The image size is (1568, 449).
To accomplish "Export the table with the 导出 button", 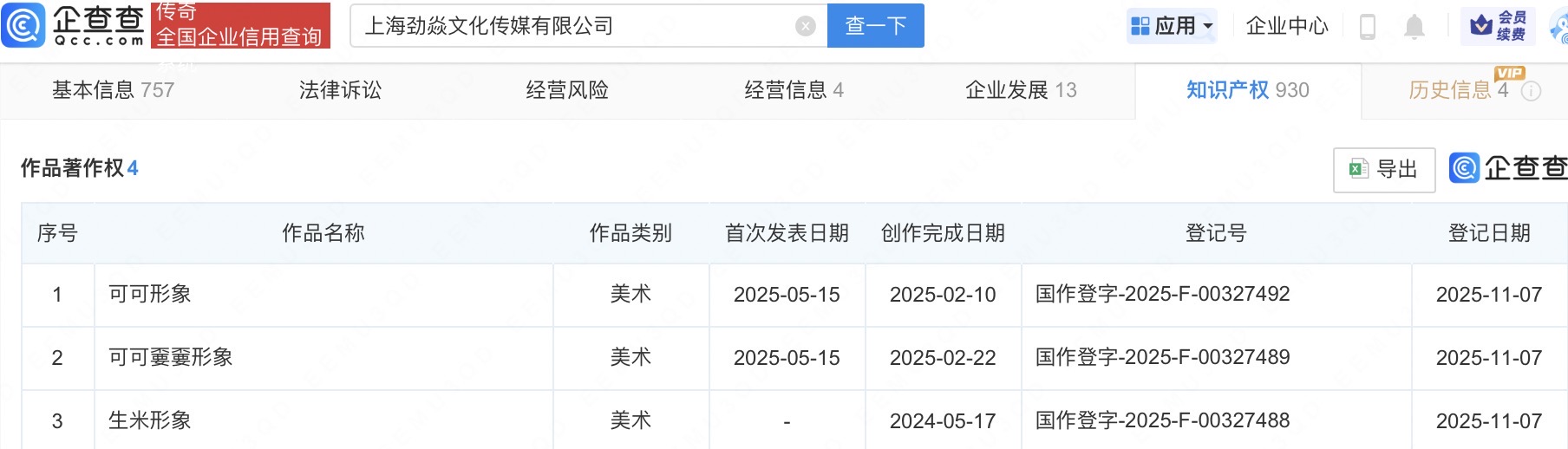I will pyautogui.click(x=1384, y=169).
